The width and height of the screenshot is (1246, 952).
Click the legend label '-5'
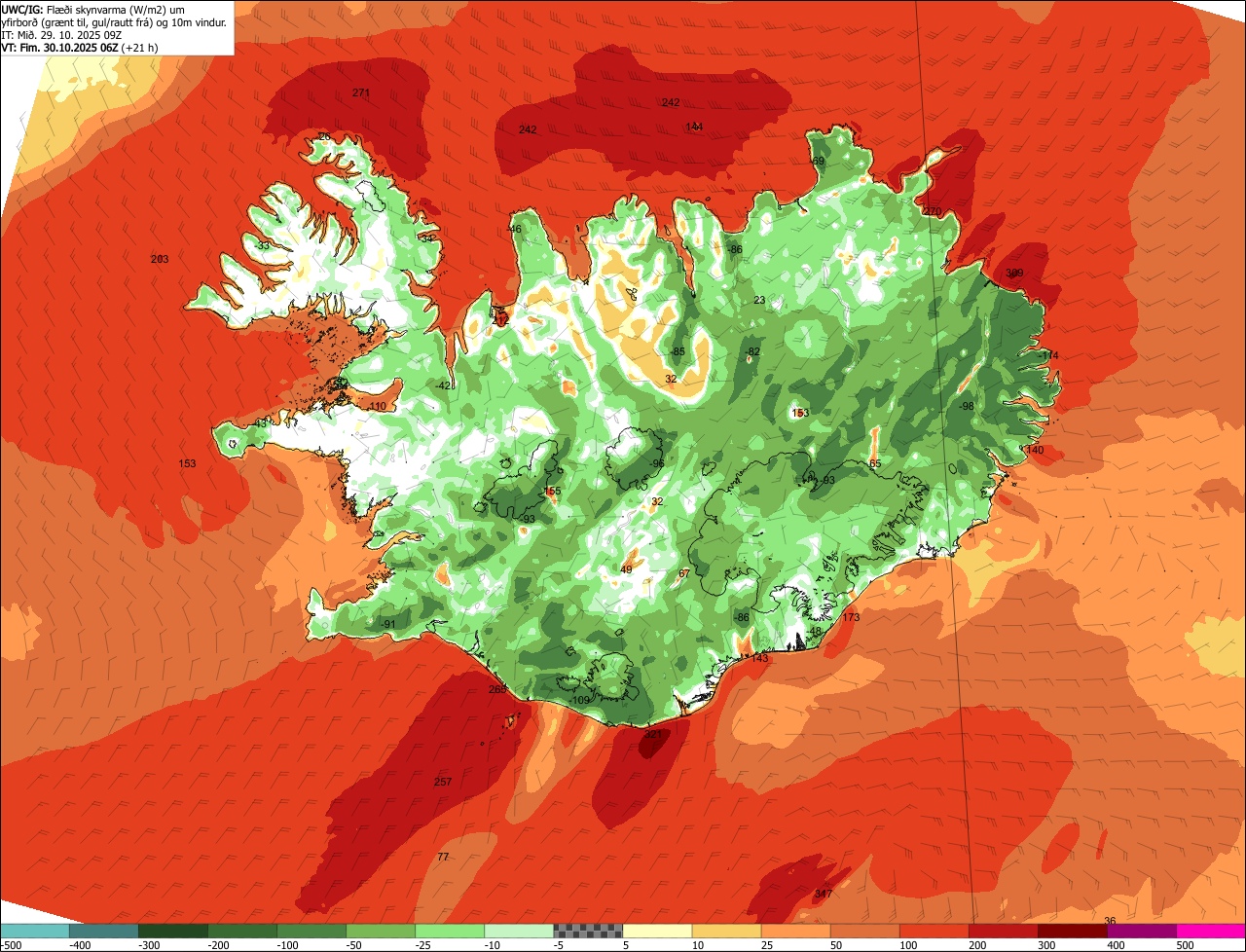558,945
